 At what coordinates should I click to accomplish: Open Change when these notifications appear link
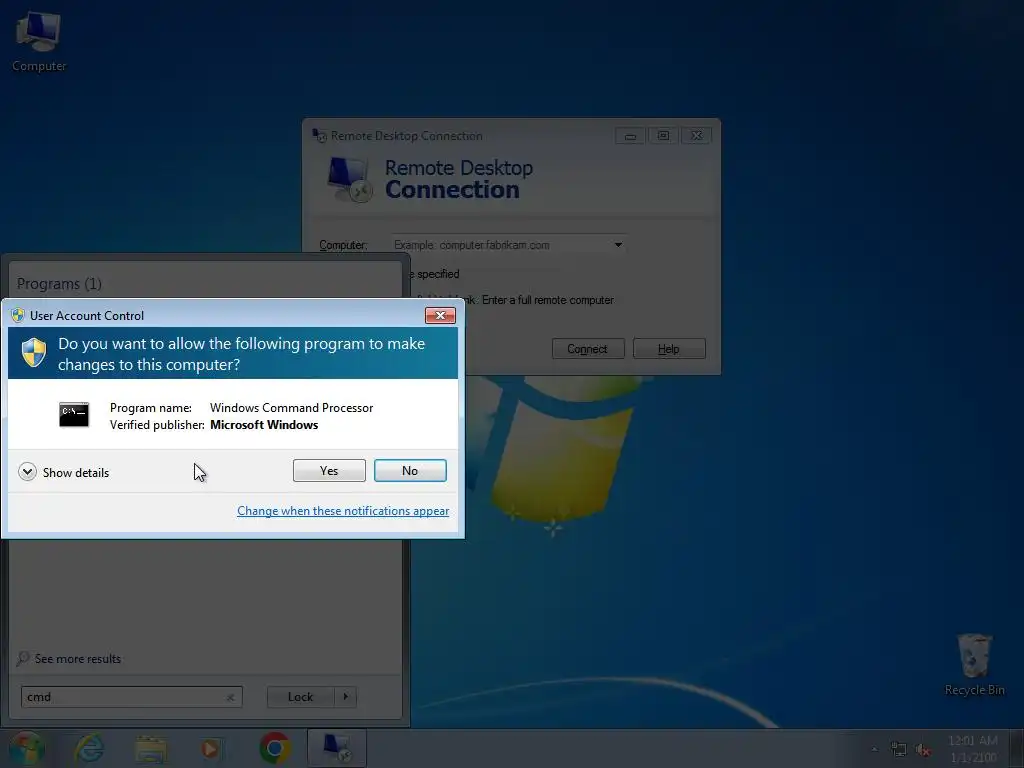click(x=343, y=511)
